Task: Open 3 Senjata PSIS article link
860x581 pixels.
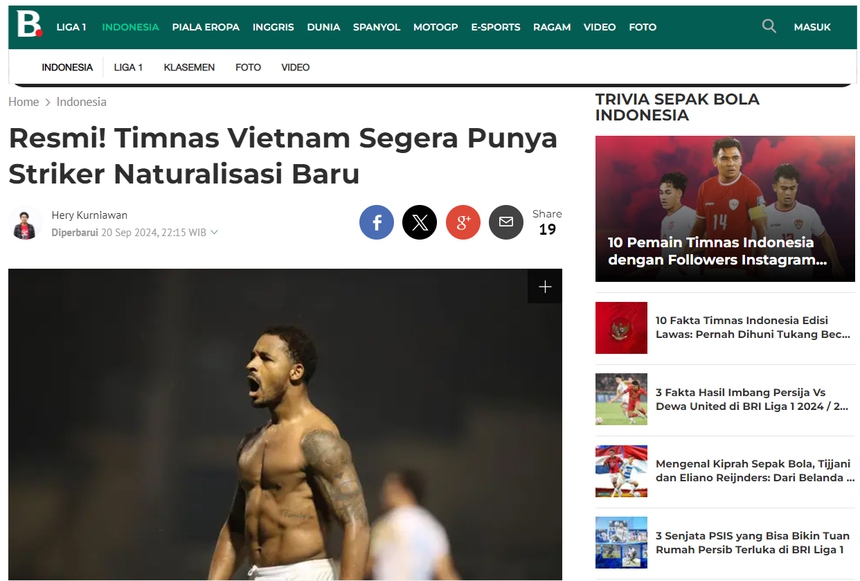Action: (752, 543)
